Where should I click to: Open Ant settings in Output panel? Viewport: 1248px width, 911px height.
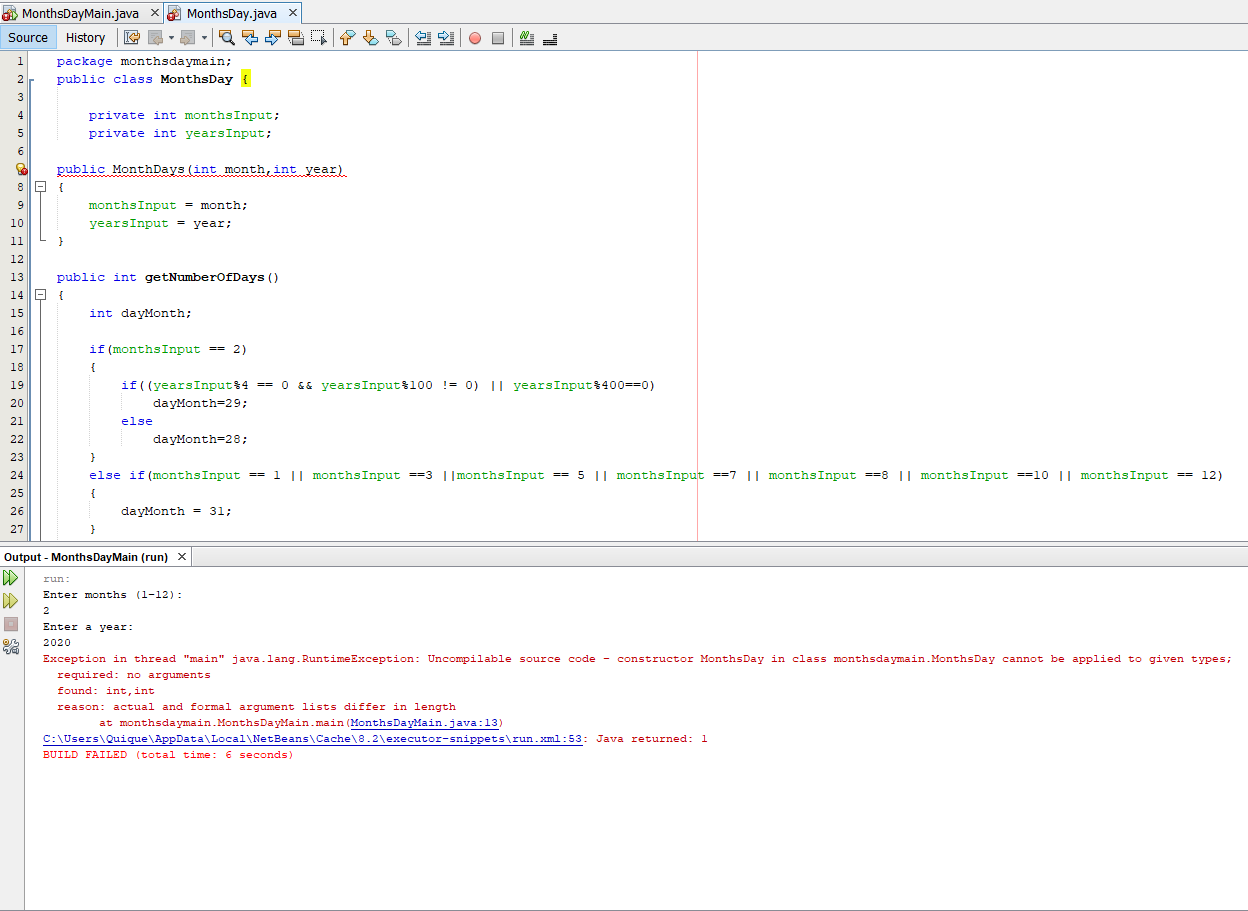[x=11, y=647]
